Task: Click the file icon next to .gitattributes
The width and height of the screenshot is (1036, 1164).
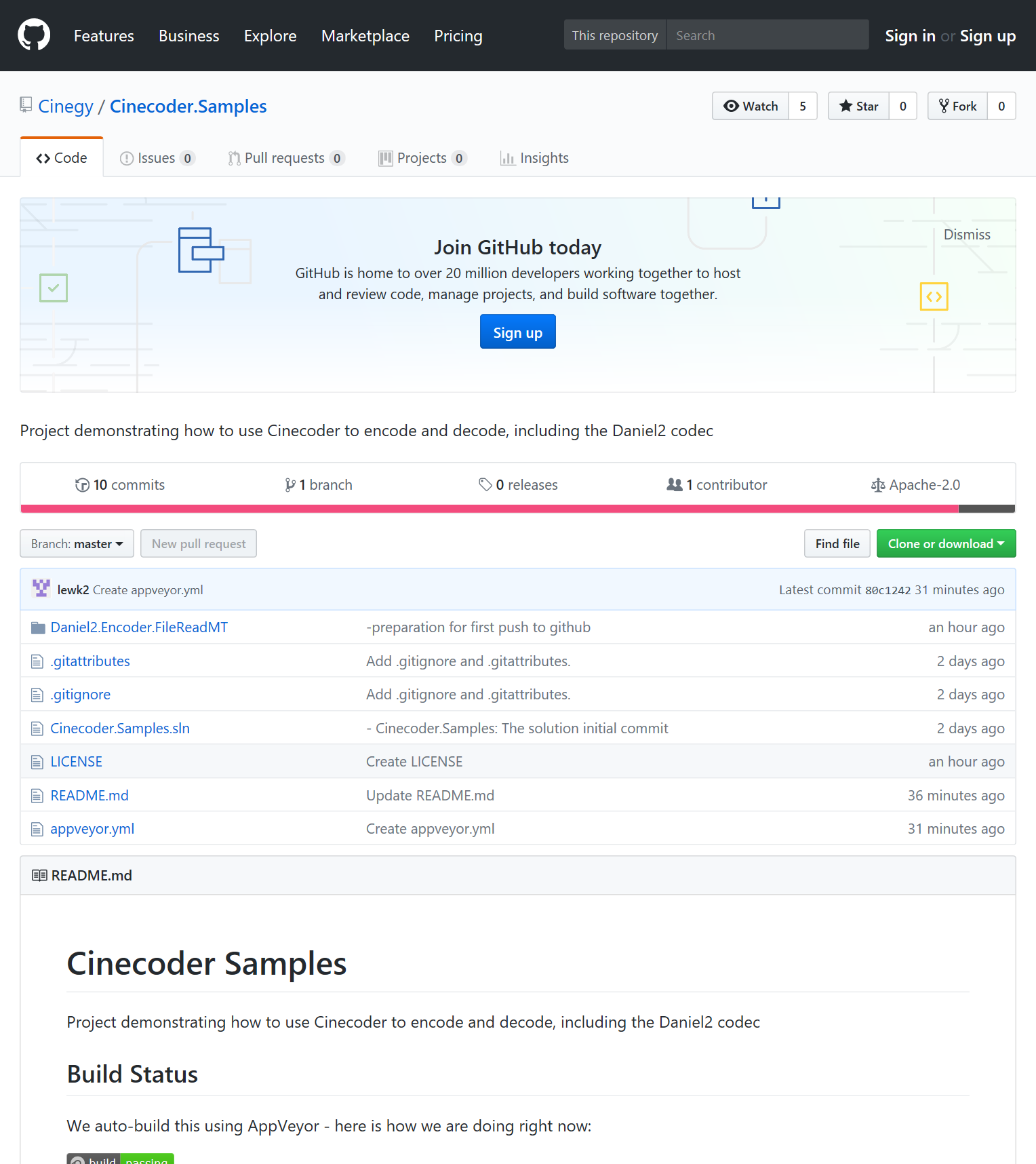Action: click(37, 661)
